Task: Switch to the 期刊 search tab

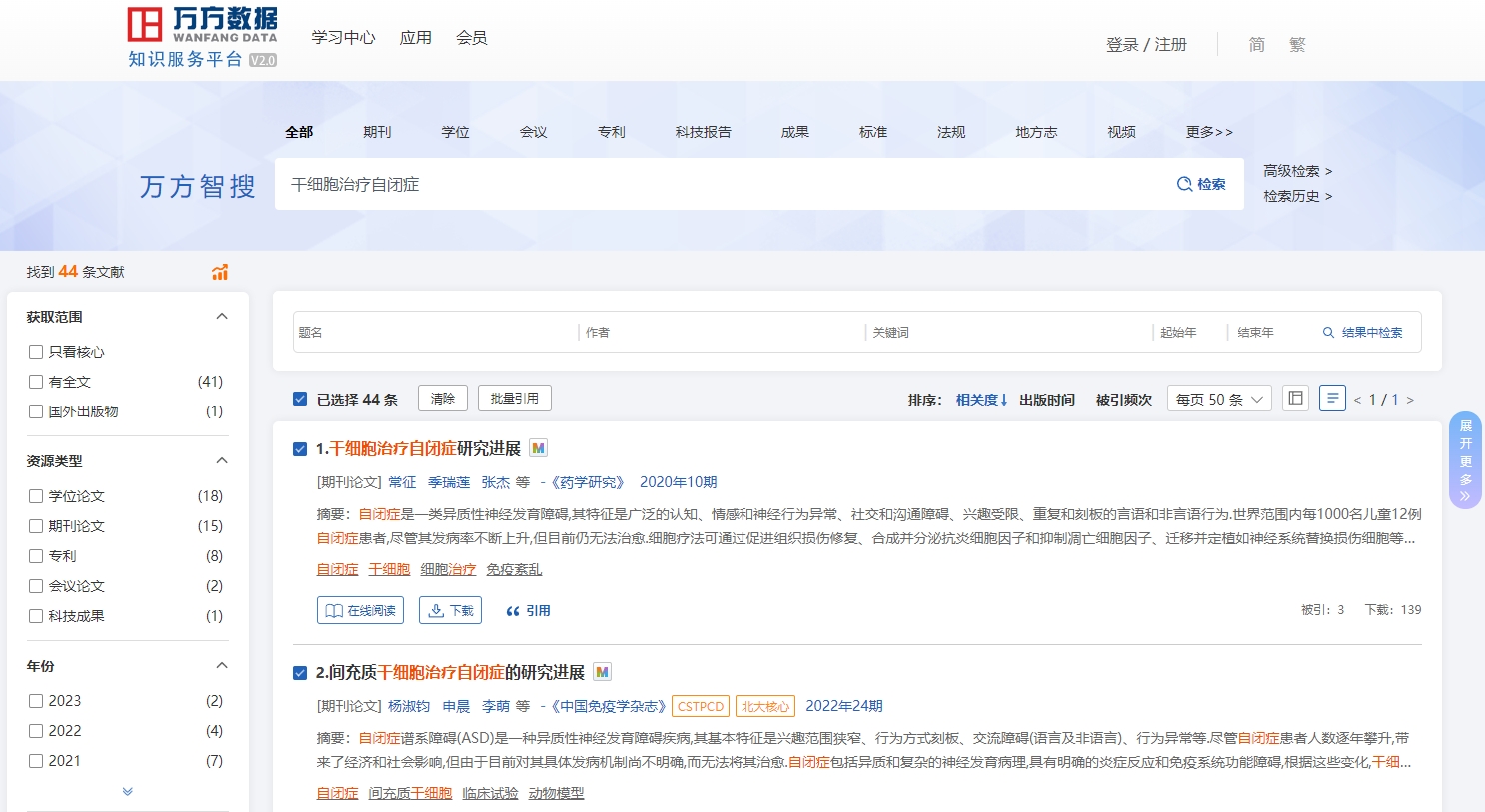Action: 377,131
